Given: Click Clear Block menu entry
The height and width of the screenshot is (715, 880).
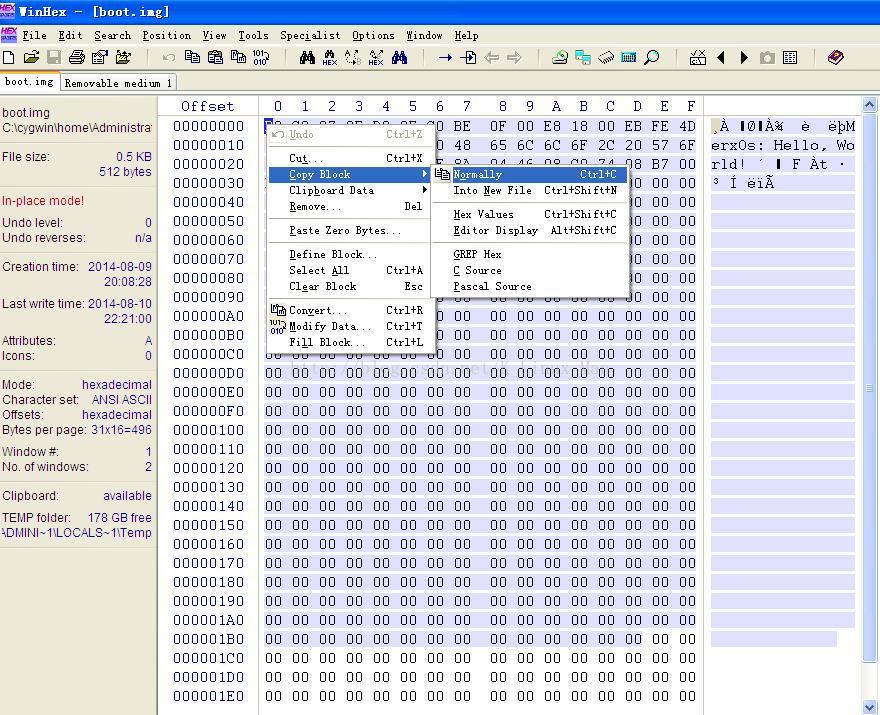Looking at the screenshot, I should click(x=351, y=286).
